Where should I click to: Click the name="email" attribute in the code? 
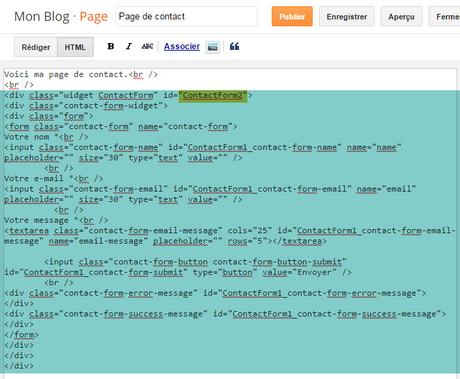pyautogui.click(x=386, y=189)
